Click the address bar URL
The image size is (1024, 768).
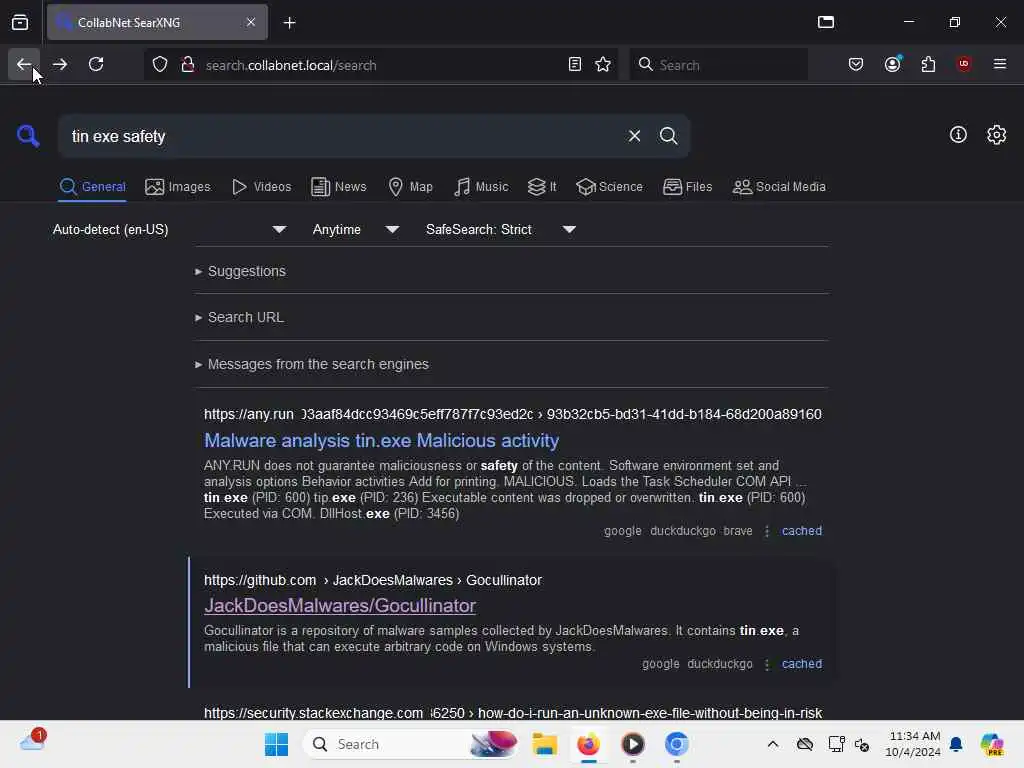291,65
